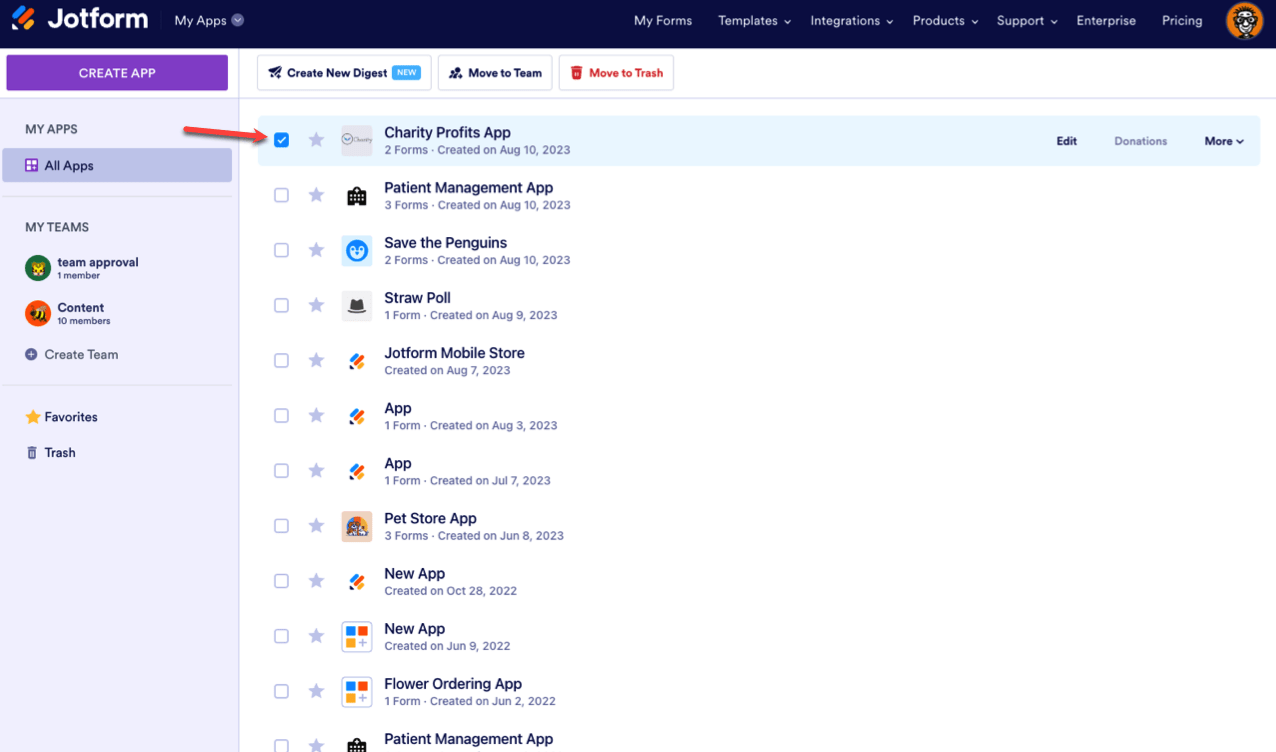The image size is (1276, 752).
Task: Select checkbox for New App created Jun 9, 2022
Action: 281,636
